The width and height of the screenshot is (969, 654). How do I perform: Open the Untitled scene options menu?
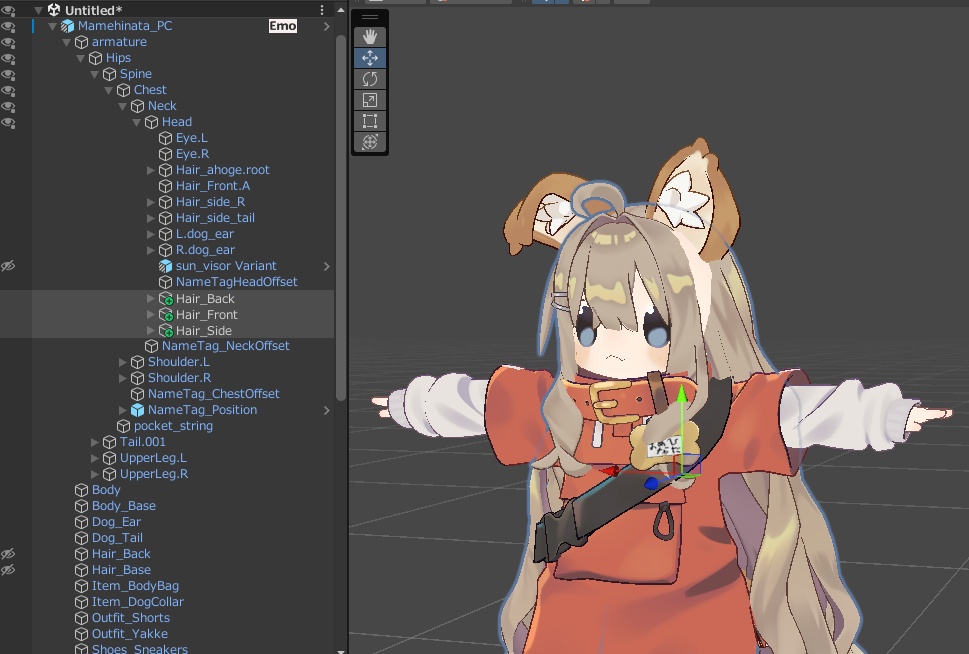[x=322, y=10]
